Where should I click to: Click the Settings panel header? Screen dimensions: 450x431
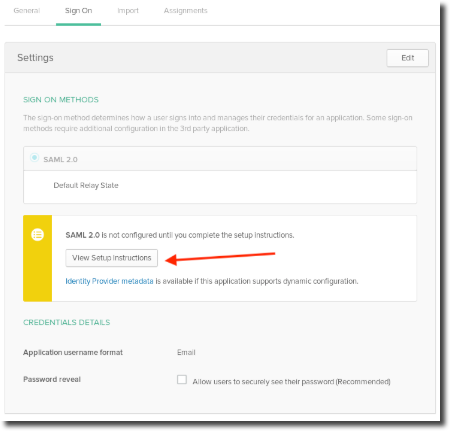[220, 58]
